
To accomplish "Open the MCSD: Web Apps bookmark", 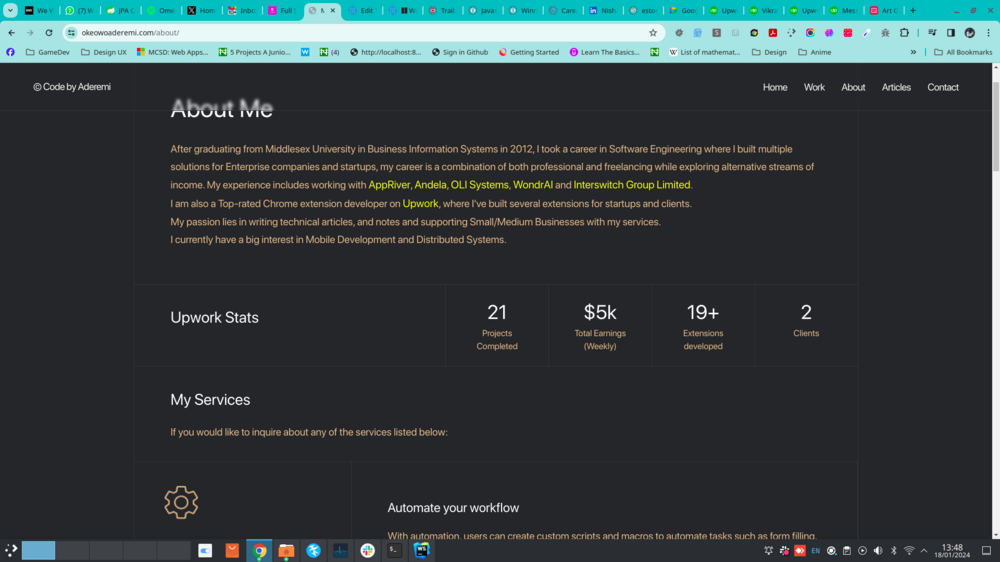I will click(x=172, y=52).
